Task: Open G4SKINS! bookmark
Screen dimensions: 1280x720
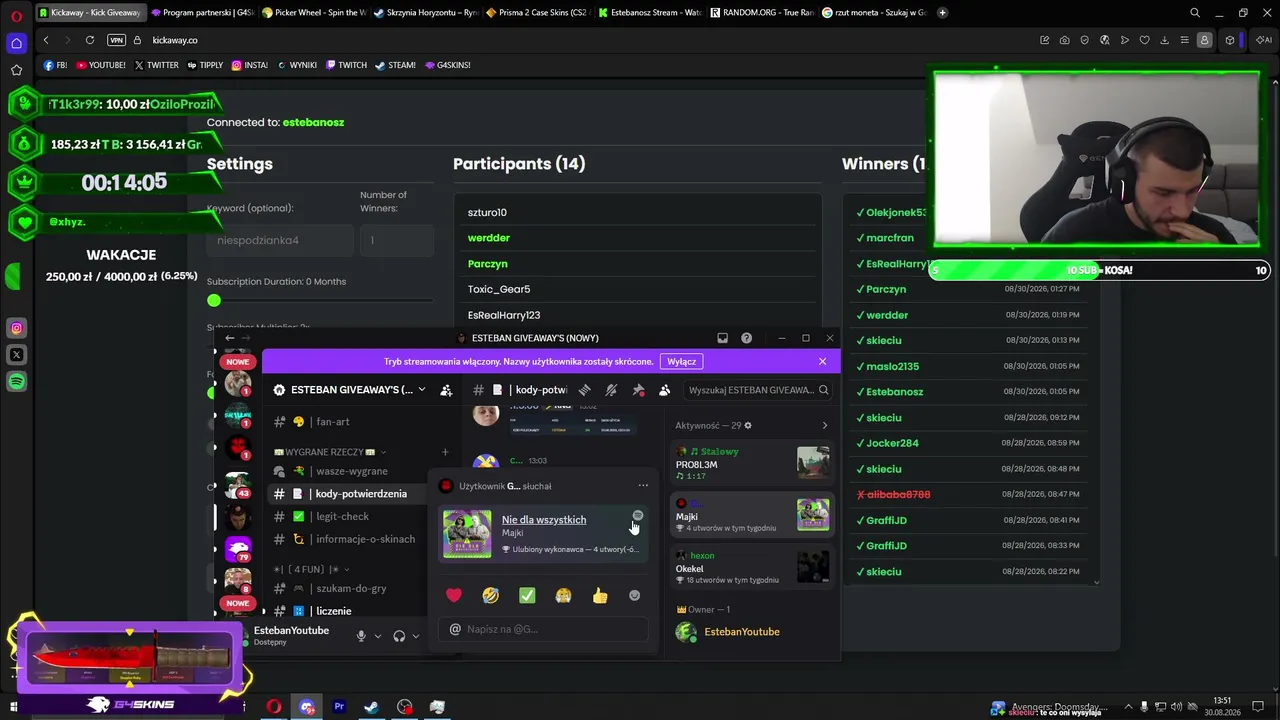Action: [447, 65]
